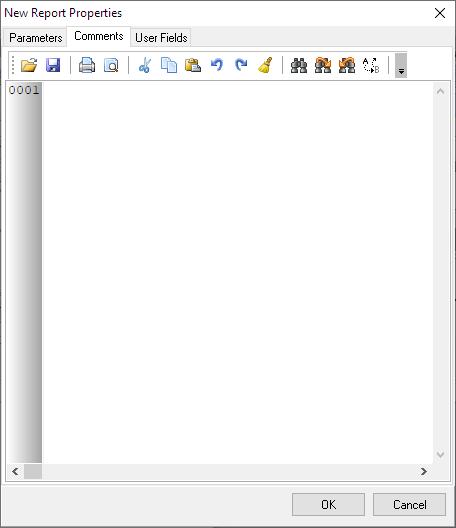Click the Open file folder icon
Image resolution: width=456 pixels, height=528 pixels.
coord(29,65)
